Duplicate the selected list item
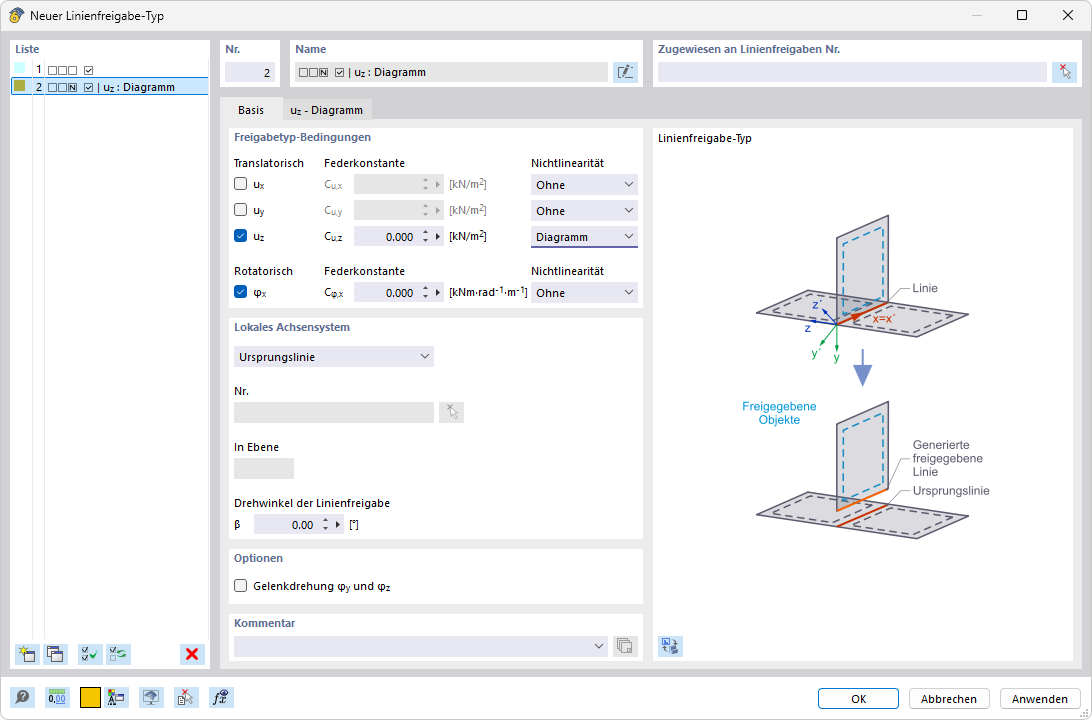Image resolution: width=1092 pixels, height=720 pixels. [x=54, y=654]
